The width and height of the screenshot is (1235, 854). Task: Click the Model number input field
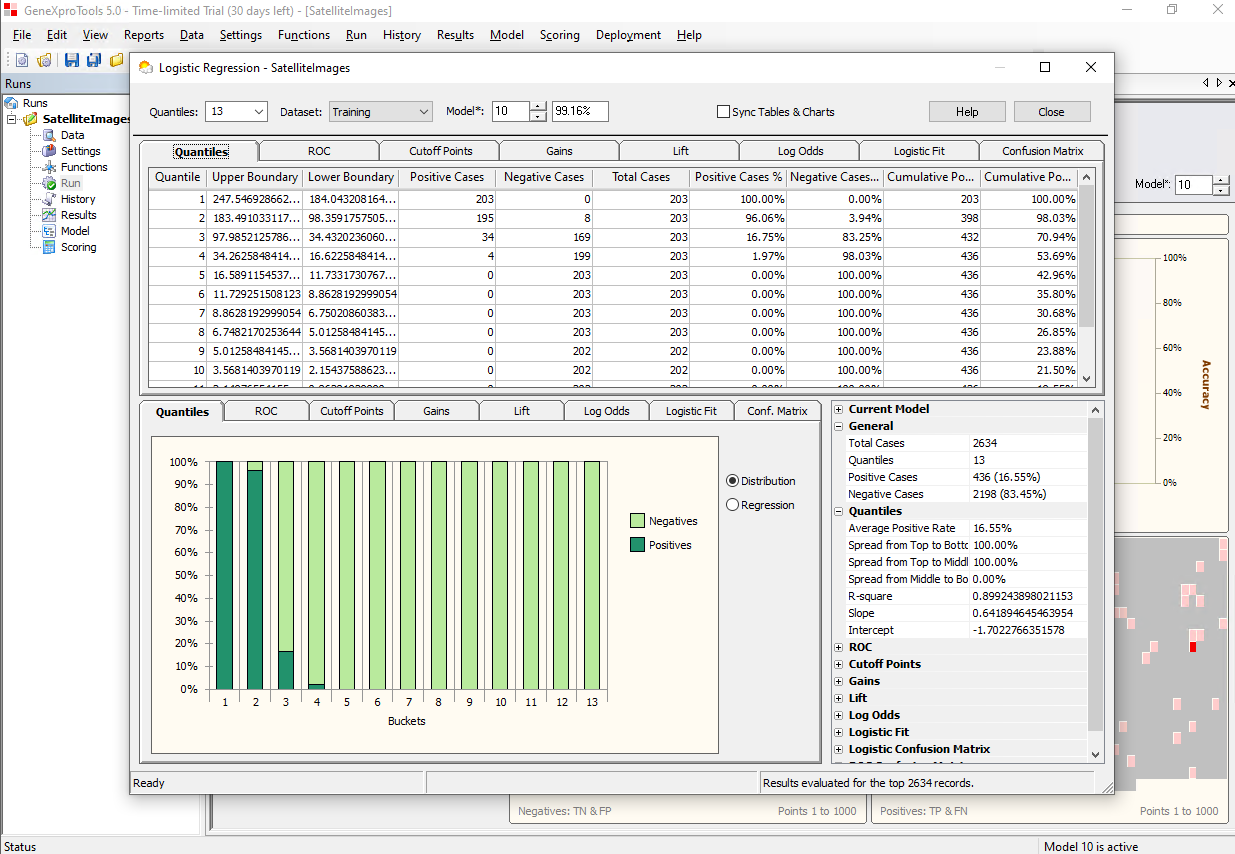click(510, 112)
